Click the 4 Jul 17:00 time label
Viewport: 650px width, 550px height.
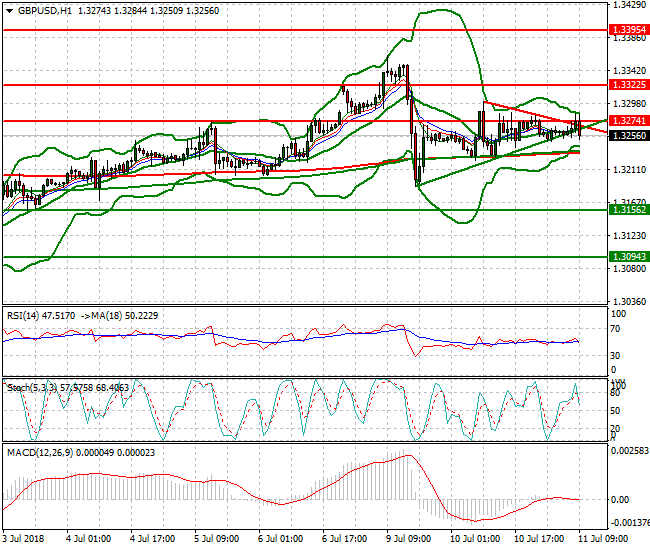153,539
